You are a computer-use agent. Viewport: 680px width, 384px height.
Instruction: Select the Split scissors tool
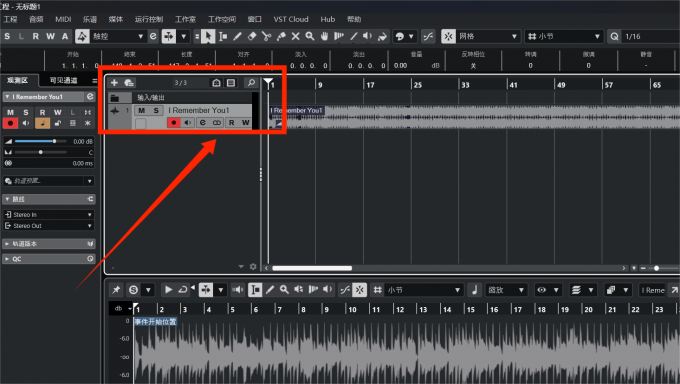tap(266, 36)
